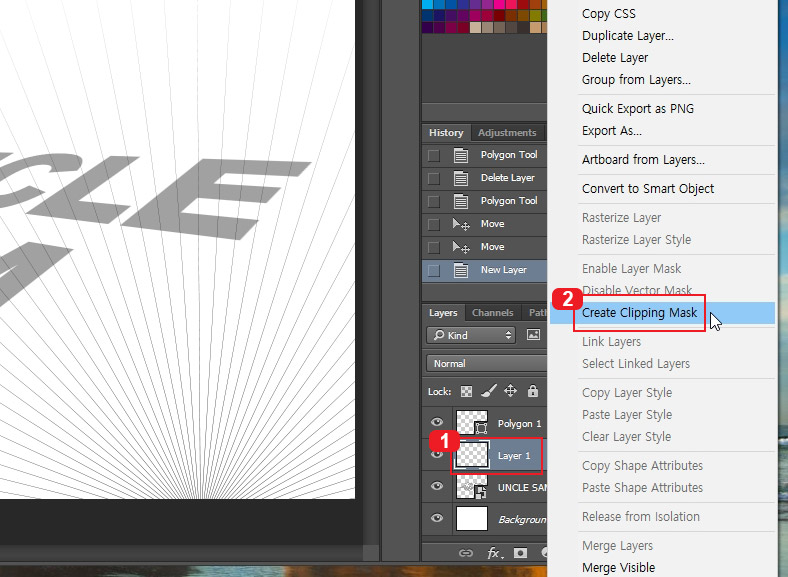Set history brush source at New Layer
The height and width of the screenshot is (577, 788).
point(434,271)
